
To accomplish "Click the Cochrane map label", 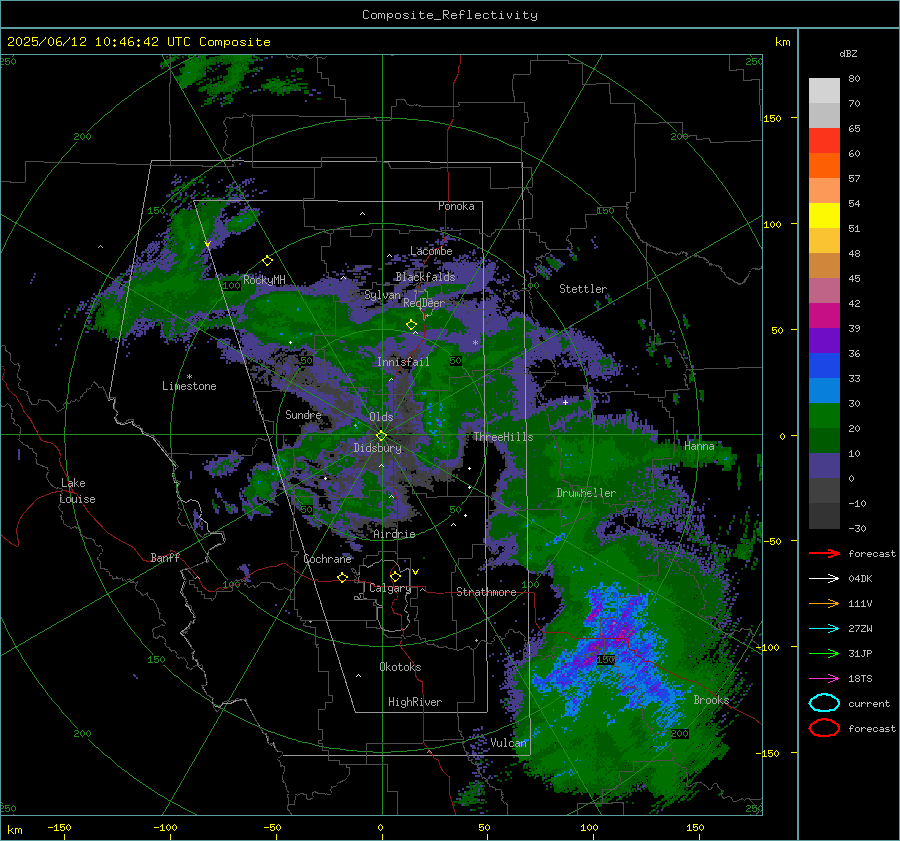I will click(x=327, y=559).
